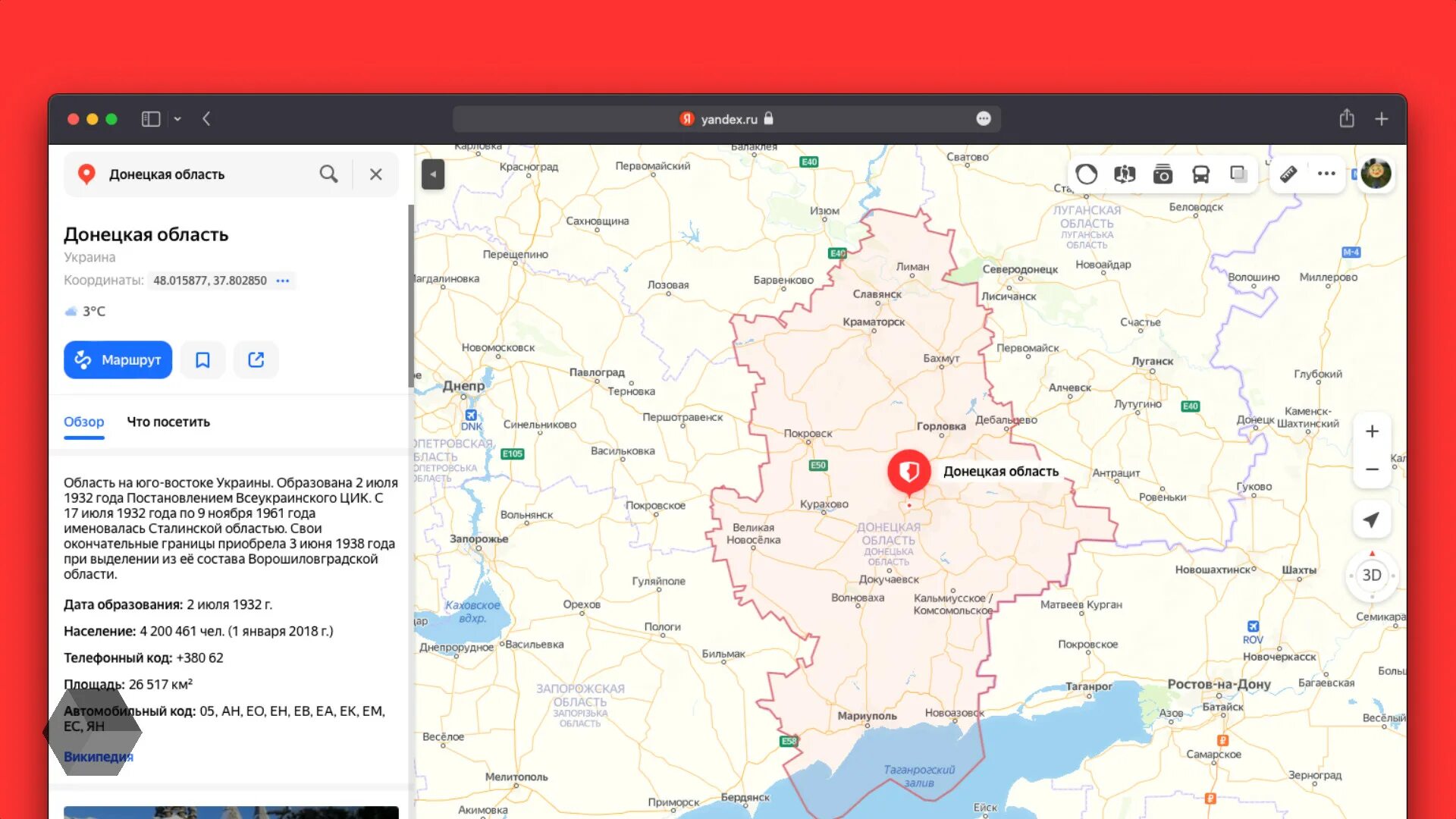Select the ruler distance tool
The width and height of the screenshot is (1456, 819).
click(1288, 174)
